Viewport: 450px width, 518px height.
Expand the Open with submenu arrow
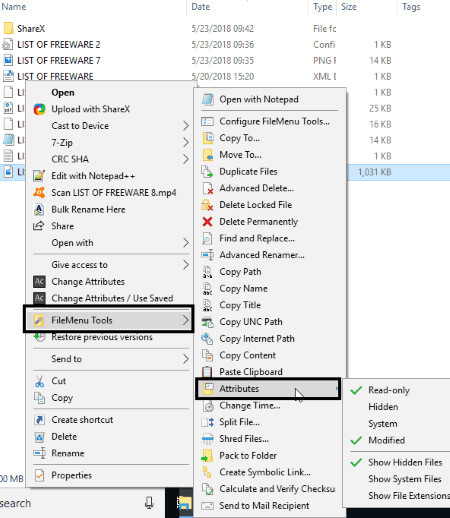(x=186, y=243)
